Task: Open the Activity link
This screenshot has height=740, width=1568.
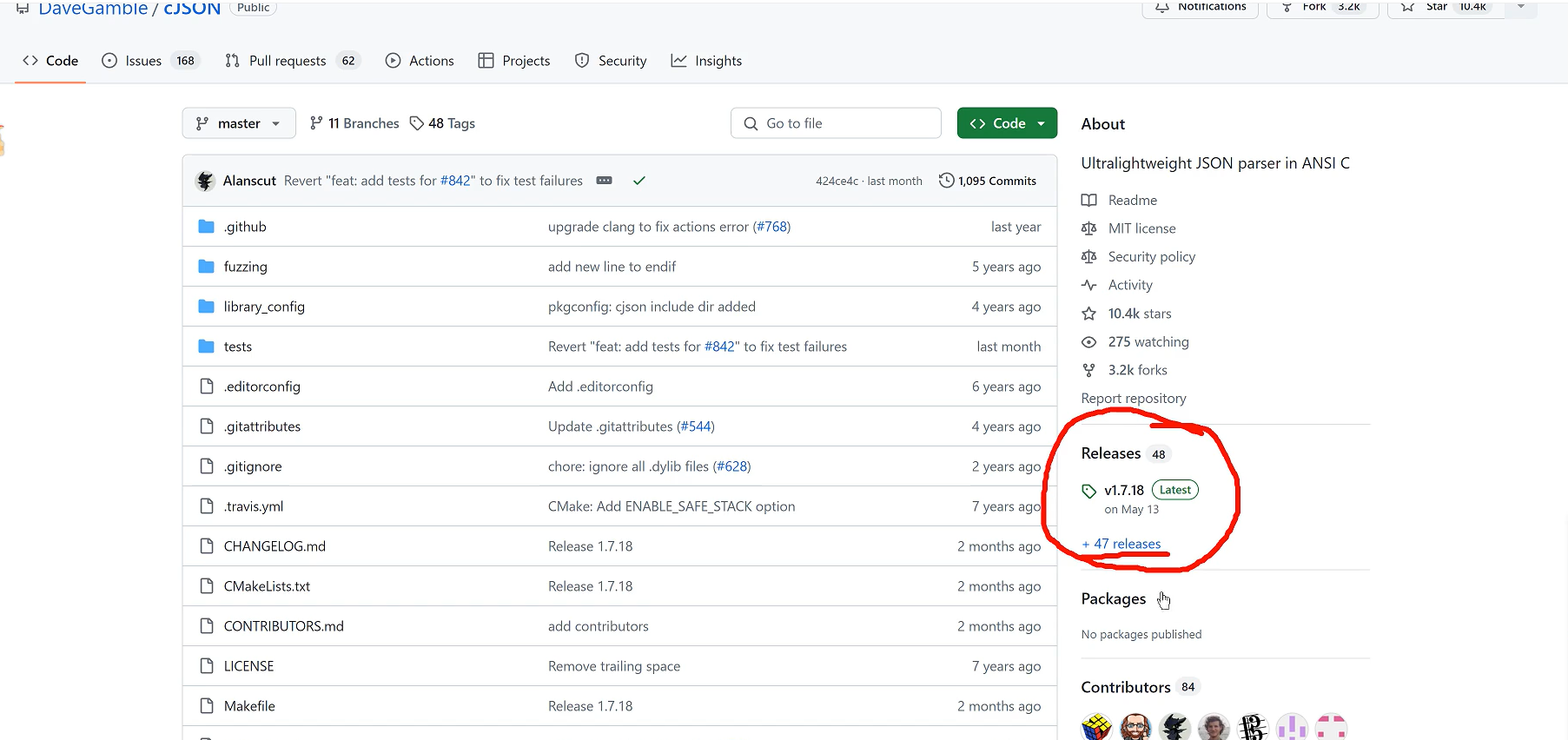Action: tap(1117, 285)
